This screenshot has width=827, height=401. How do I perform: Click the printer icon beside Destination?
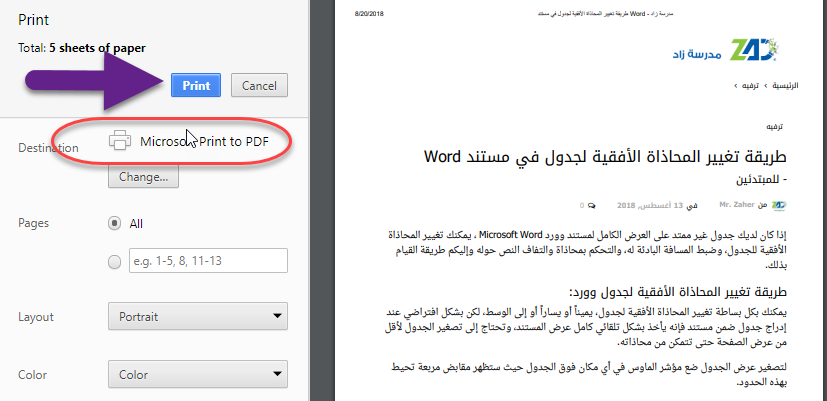coord(120,140)
